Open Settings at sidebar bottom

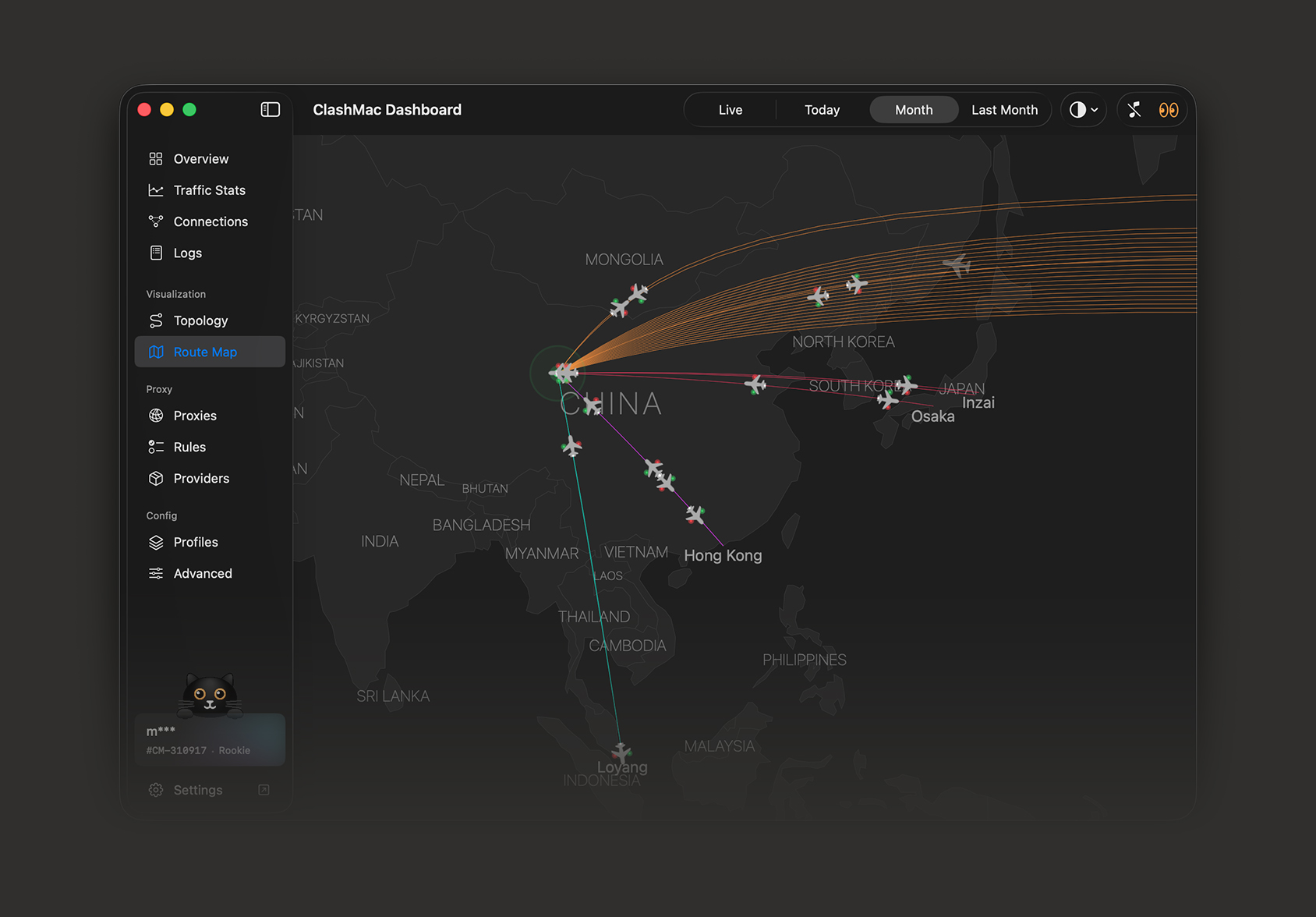coord(210,790)
